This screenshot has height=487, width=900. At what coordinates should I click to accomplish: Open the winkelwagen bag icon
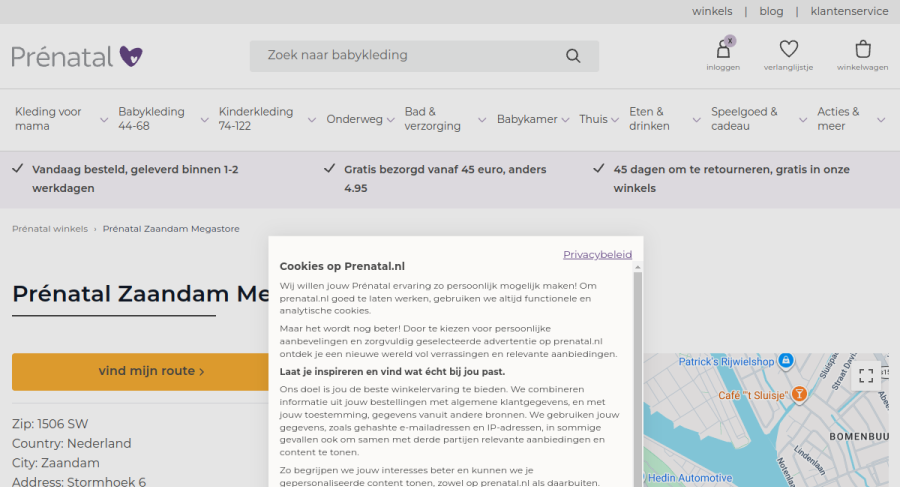pos(863,49)
